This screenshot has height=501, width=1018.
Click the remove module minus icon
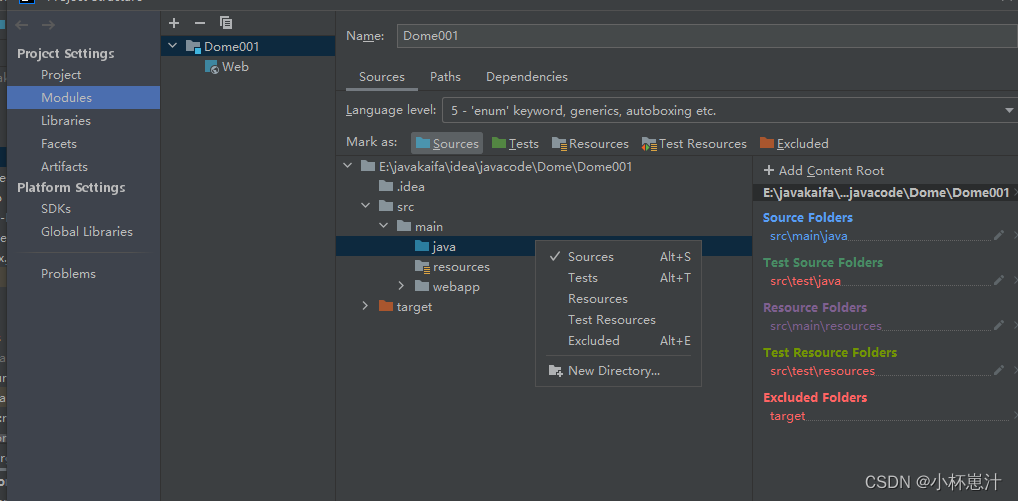click(200, 23)
